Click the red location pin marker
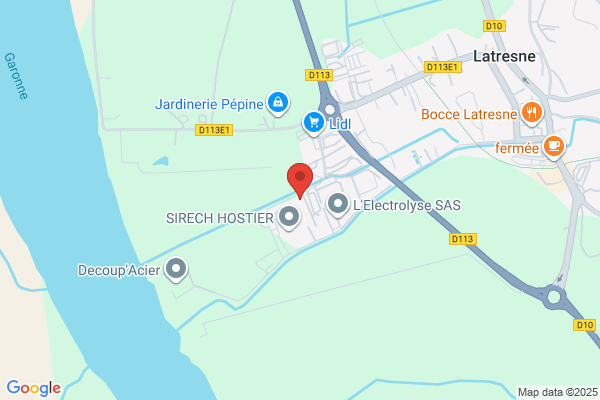 pyautogui.click(x=300, y=180)
